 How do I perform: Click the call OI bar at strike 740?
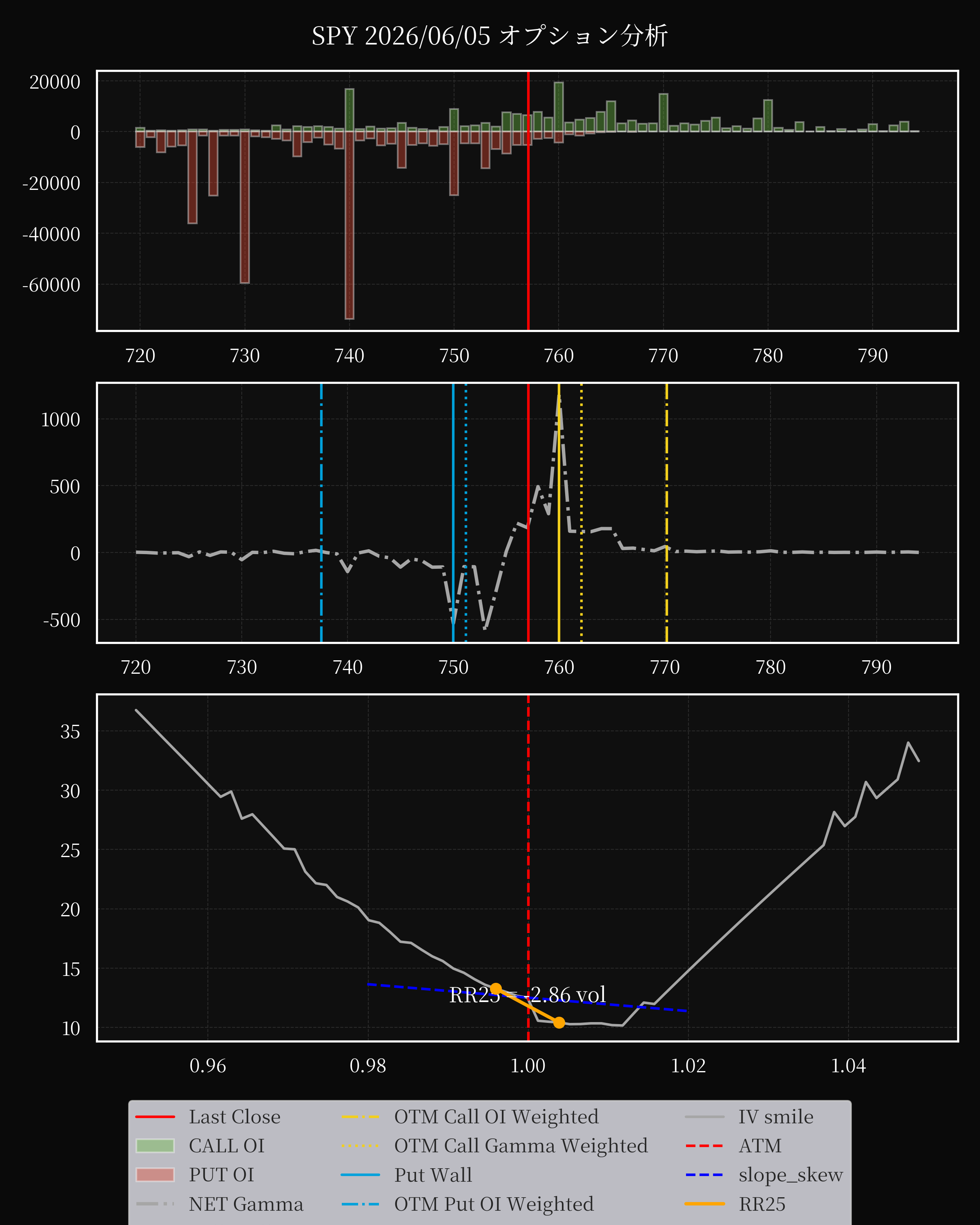(350, 110)
